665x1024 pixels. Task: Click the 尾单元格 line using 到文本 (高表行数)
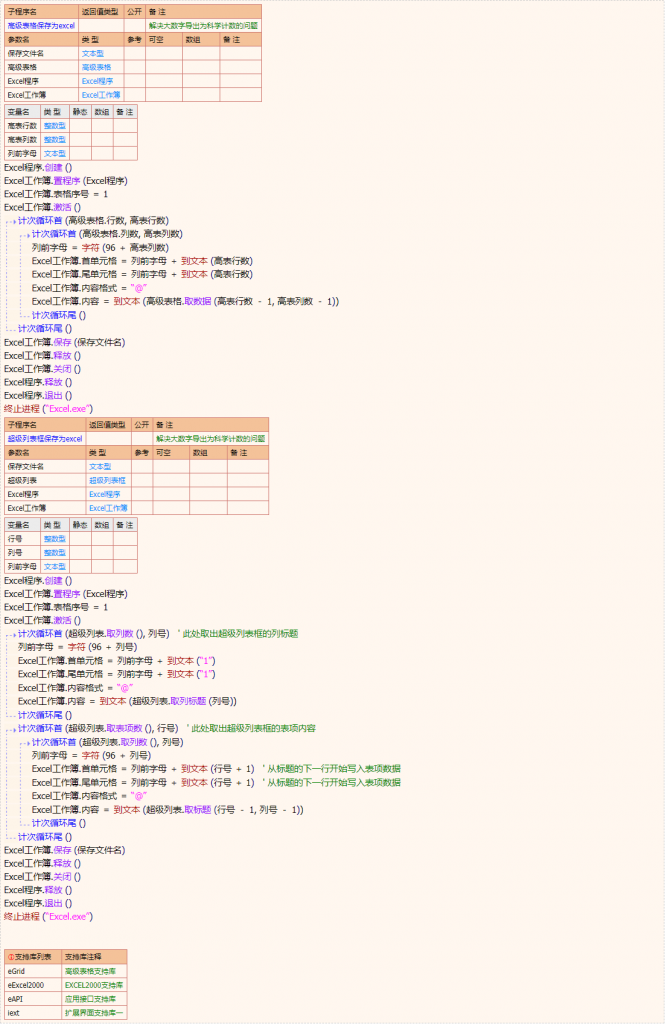pos(142,274)
